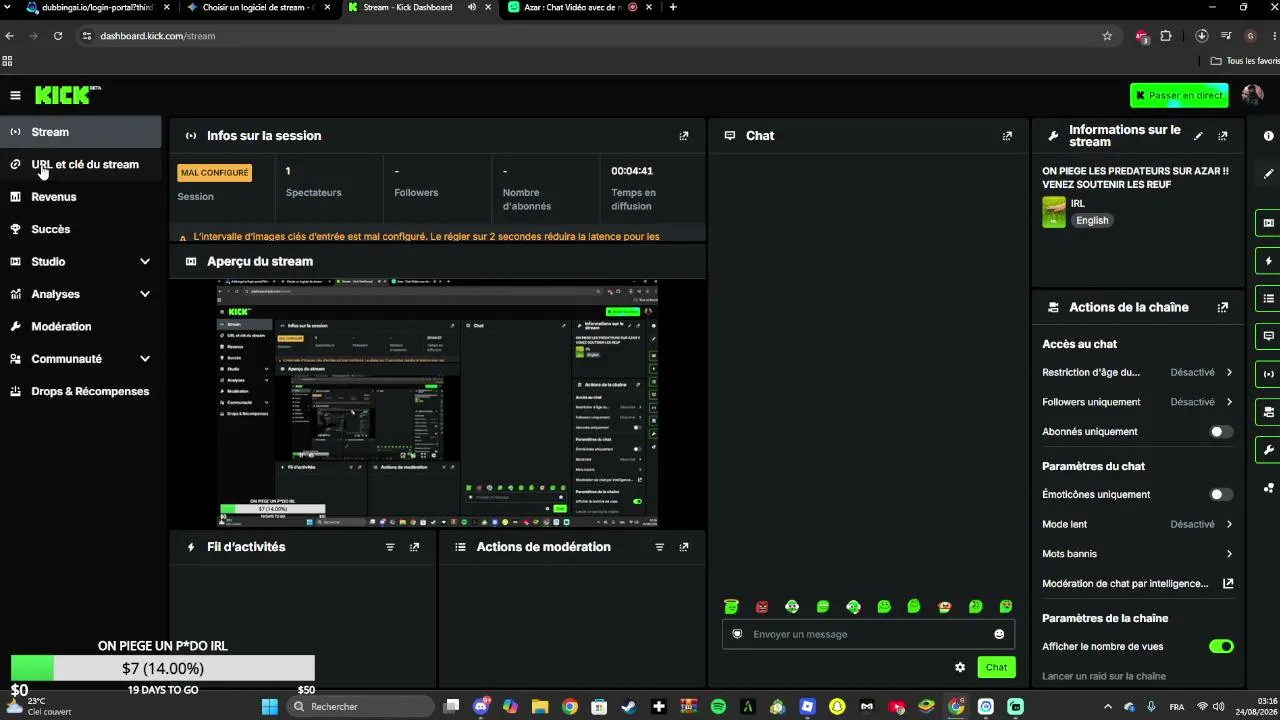Open the emoji picker in chat input
Viewport: 1280px width, 720px height.
pos(999,634)
